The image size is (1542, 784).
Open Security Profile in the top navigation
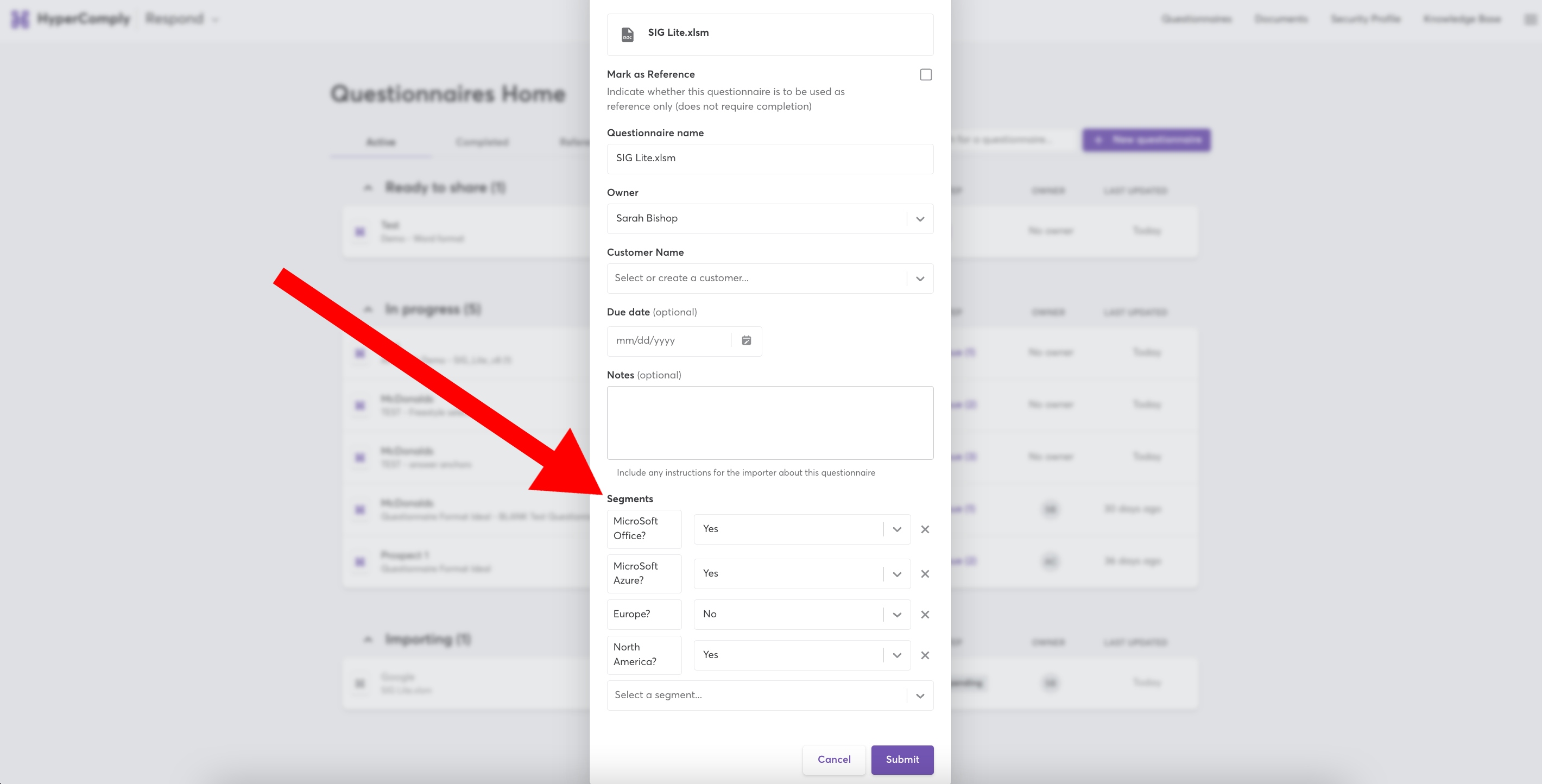click(x=1366, y=19)
